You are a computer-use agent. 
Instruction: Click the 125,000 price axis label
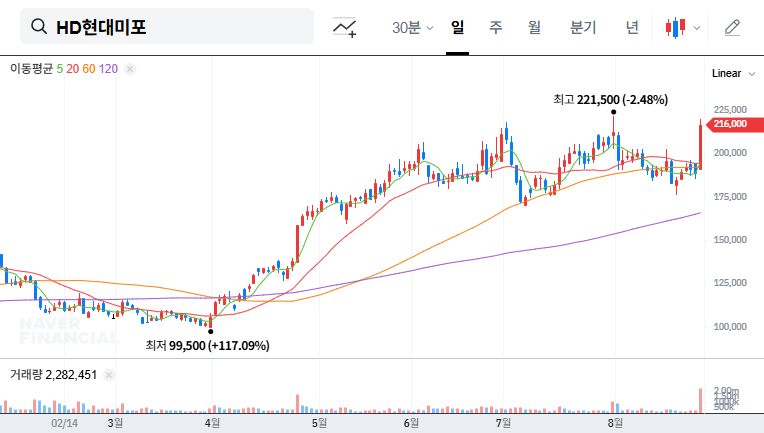(730, 283)
